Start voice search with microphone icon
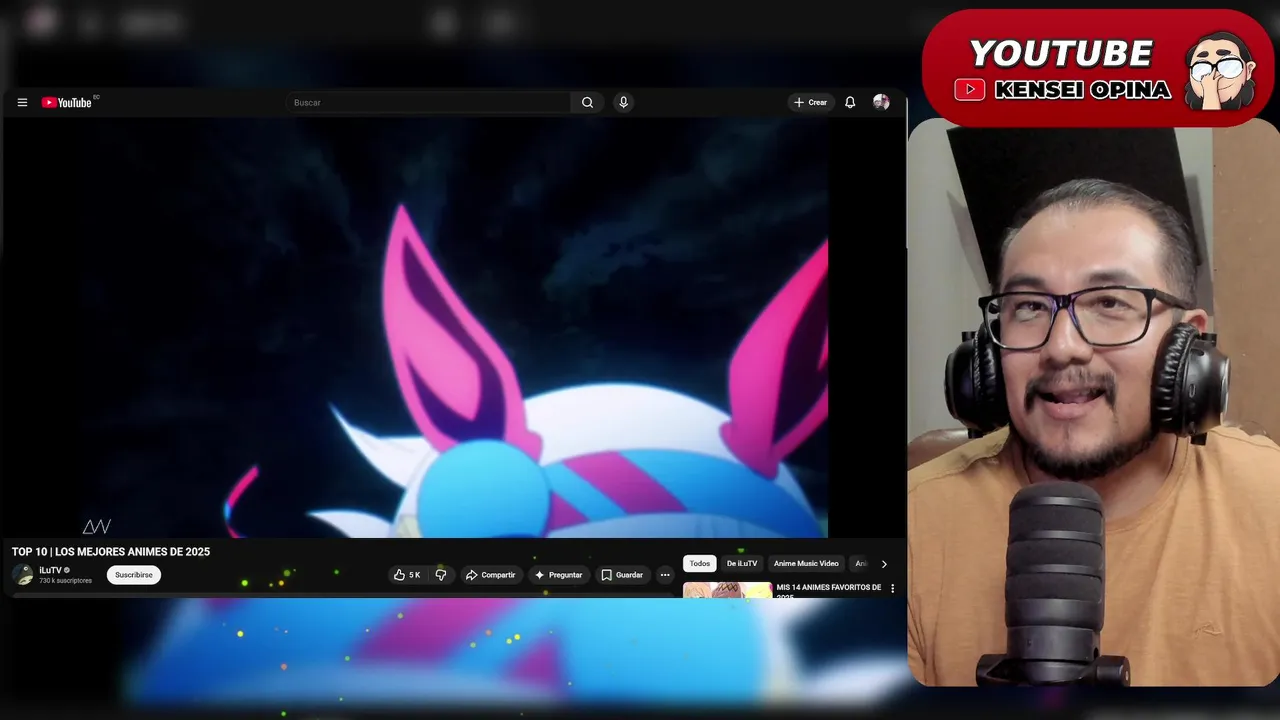The image size is (1280, 720). (623, 102)
